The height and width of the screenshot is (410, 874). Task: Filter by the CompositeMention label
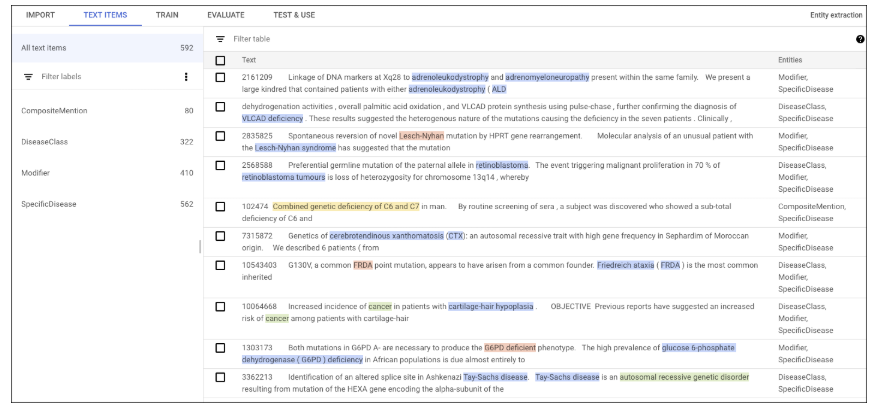coord(107,111)
